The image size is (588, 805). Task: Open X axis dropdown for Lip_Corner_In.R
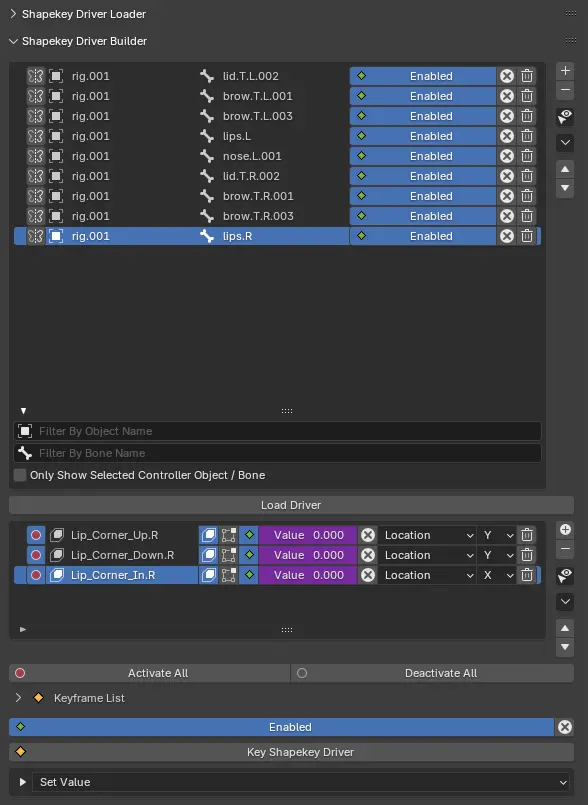pyautogui.click(x=497, y=575)
